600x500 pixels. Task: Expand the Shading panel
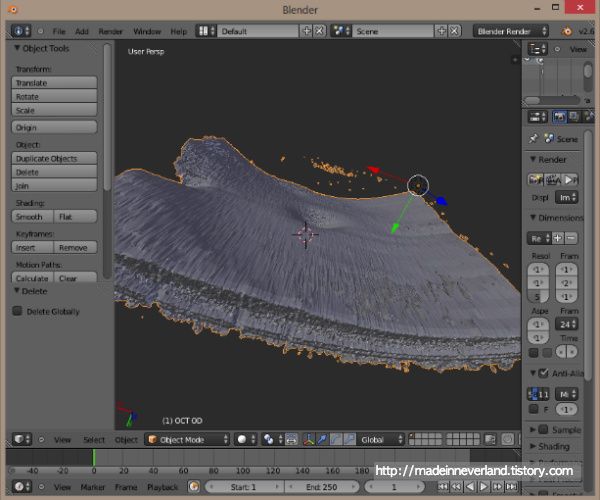pyautogui.click(x=533, y=446)
